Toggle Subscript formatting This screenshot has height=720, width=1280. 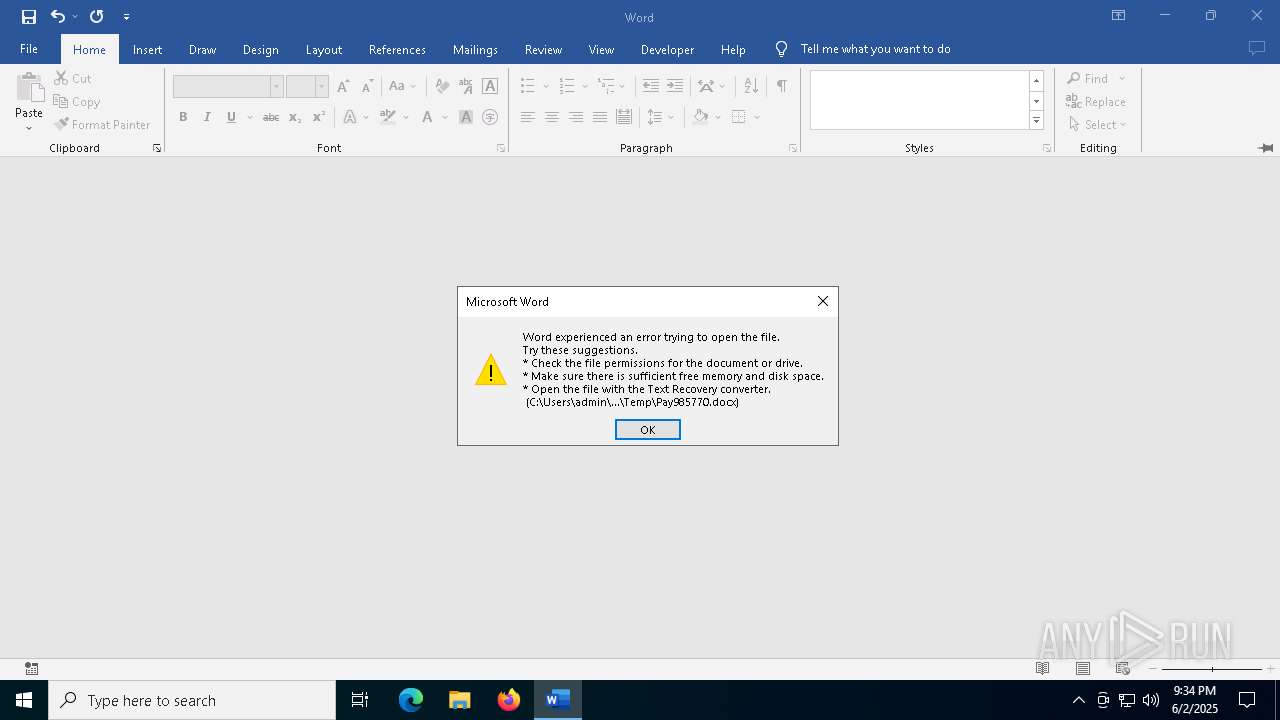[295, 117]
